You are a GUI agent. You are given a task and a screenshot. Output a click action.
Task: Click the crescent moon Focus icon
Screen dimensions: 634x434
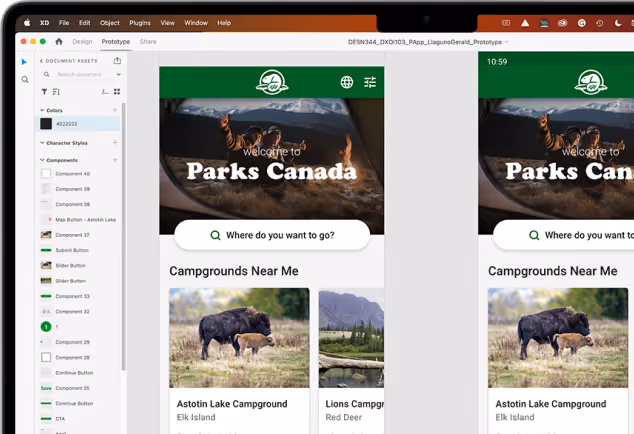coord(618,23)
